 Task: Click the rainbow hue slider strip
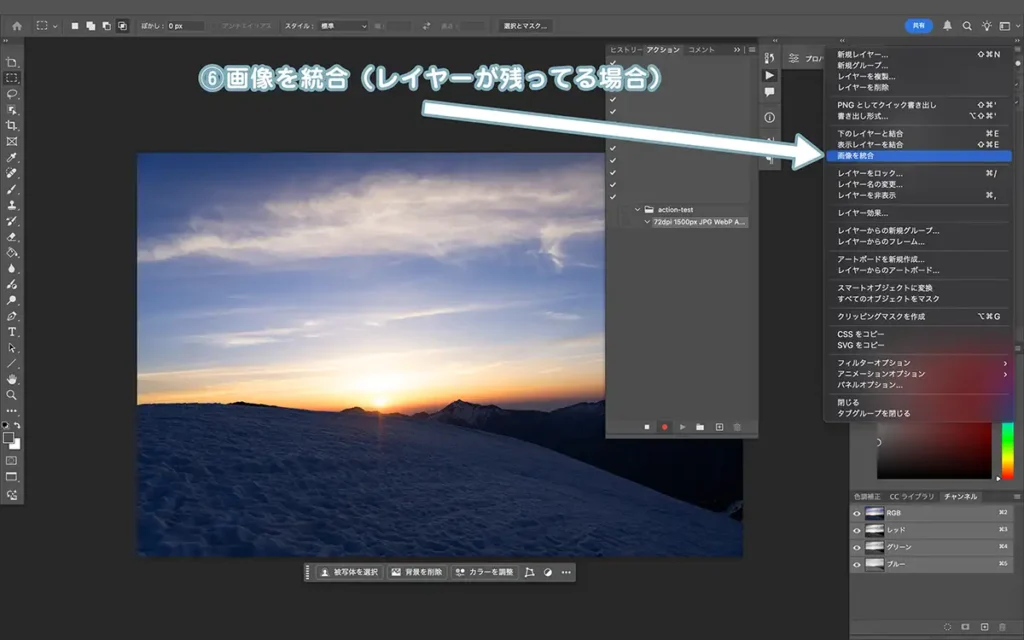click(1007, 450)
